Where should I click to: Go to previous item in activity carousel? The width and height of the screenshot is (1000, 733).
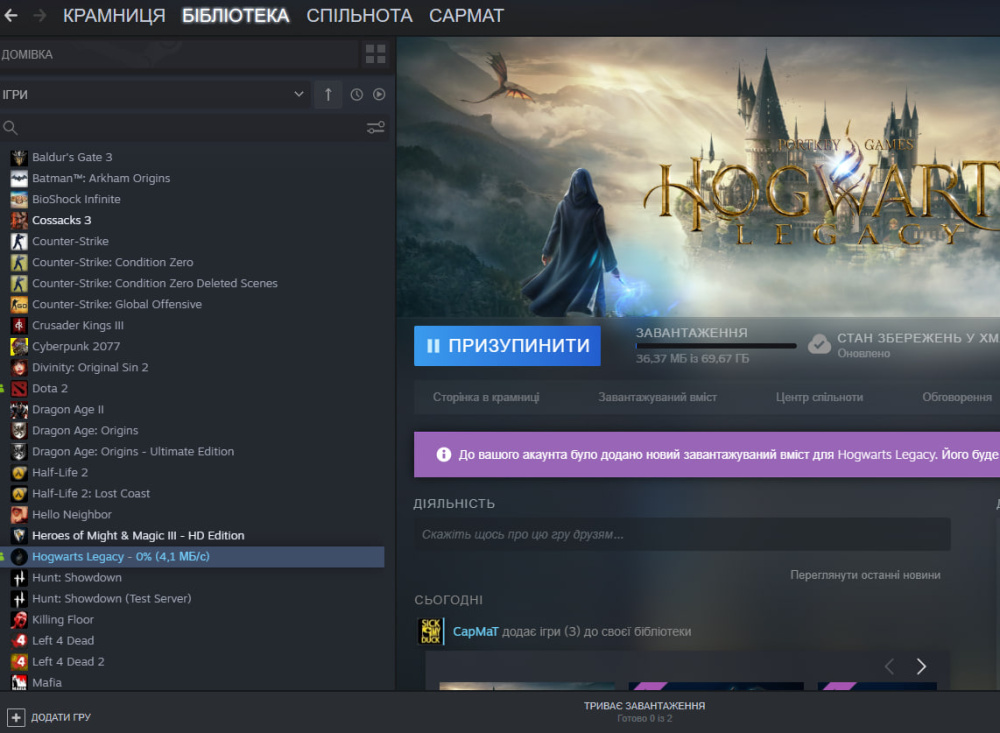[888, 667]
